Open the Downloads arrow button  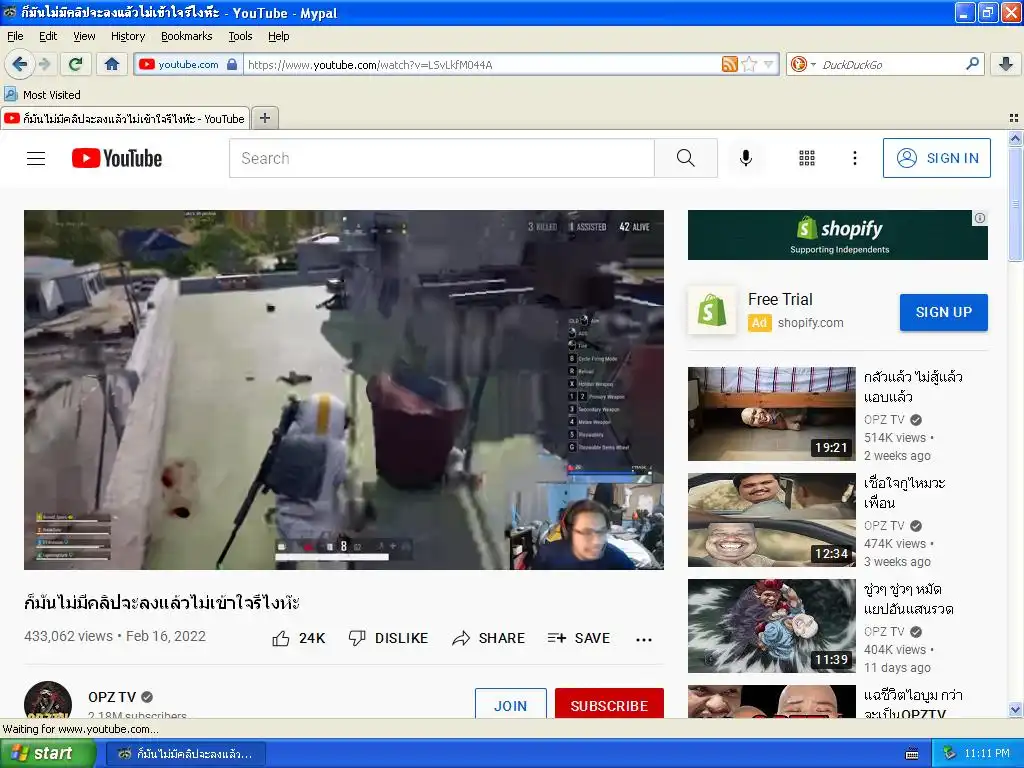[x=1006, y=64]
